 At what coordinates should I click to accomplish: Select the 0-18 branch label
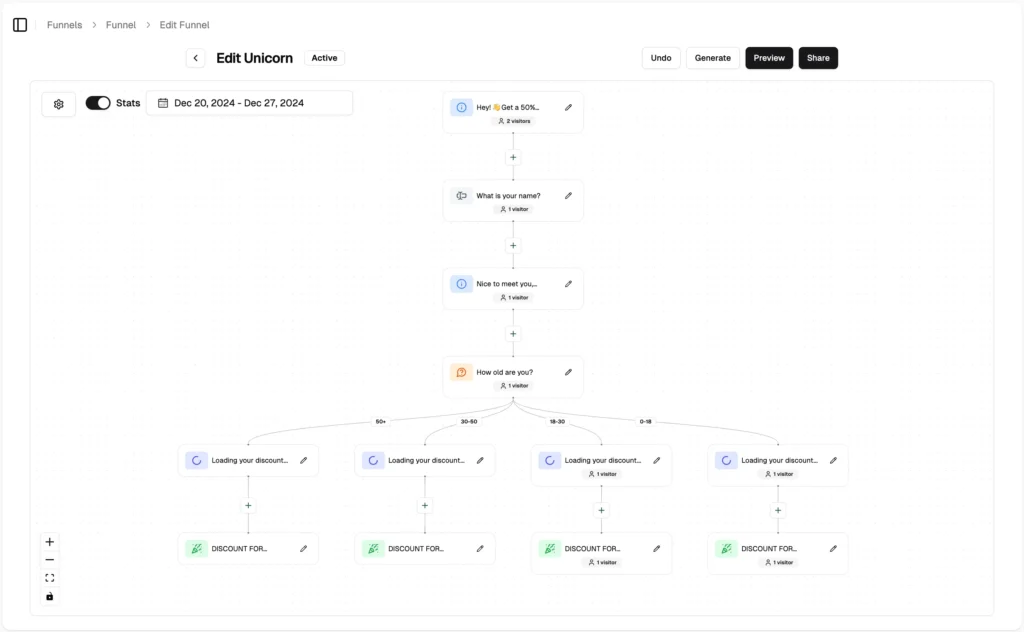(x=645, y=422)
